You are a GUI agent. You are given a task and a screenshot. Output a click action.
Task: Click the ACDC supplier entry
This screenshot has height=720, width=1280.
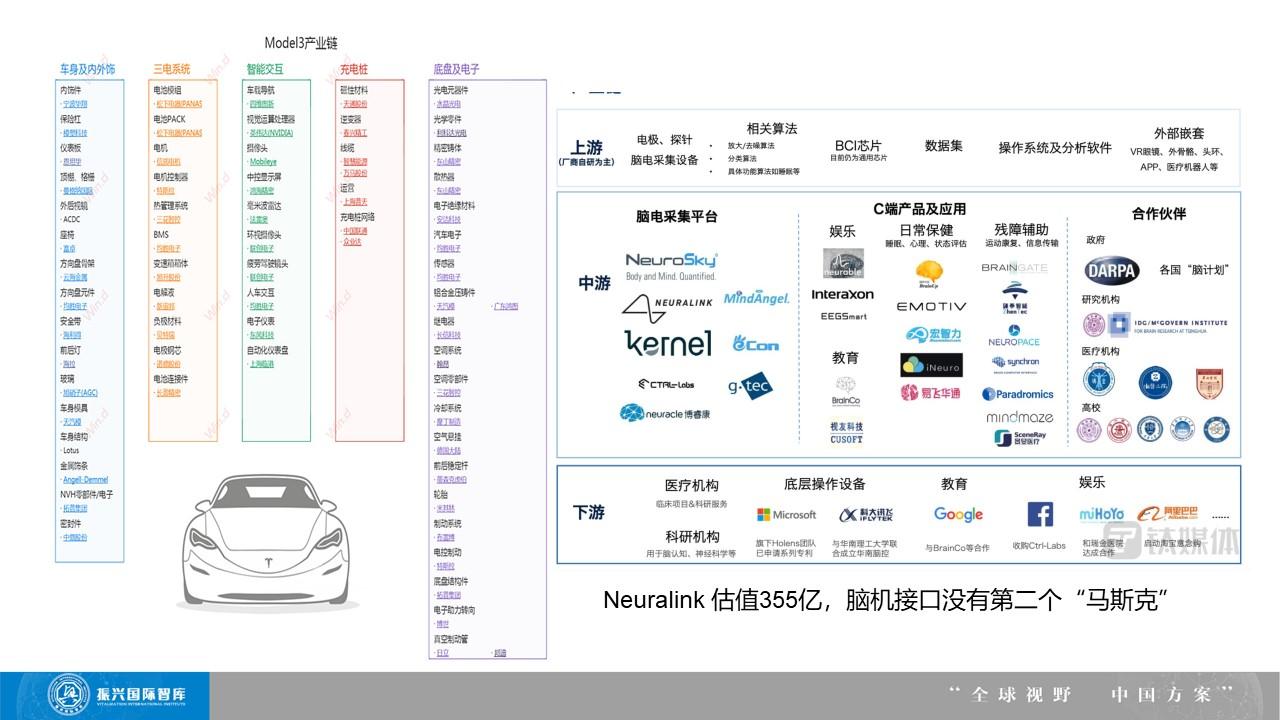(71, 219)
